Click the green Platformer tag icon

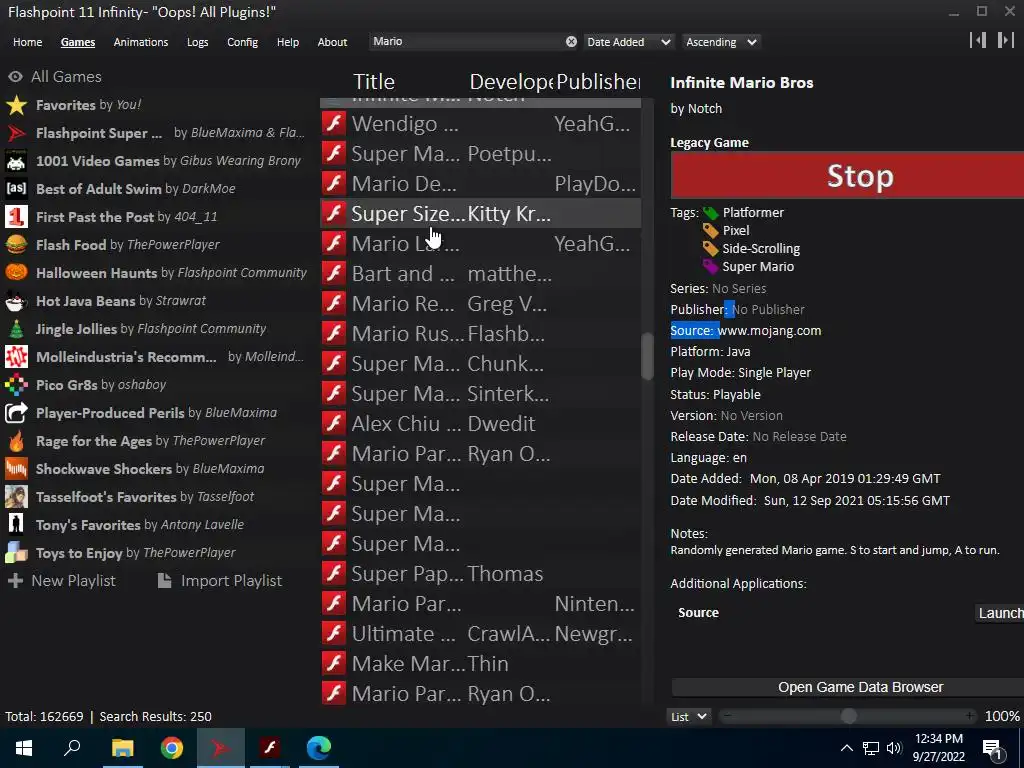(711, 213)
